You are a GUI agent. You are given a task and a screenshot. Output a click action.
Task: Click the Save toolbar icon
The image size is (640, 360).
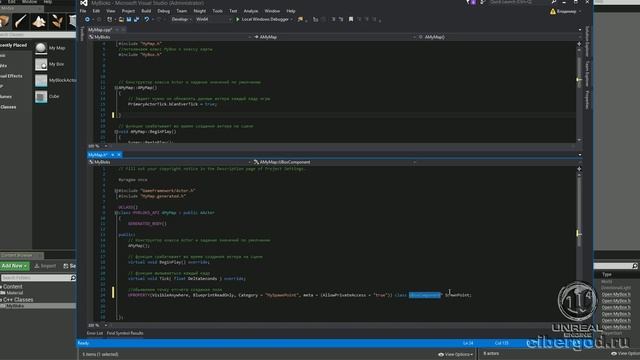click(x=129, y=19)
